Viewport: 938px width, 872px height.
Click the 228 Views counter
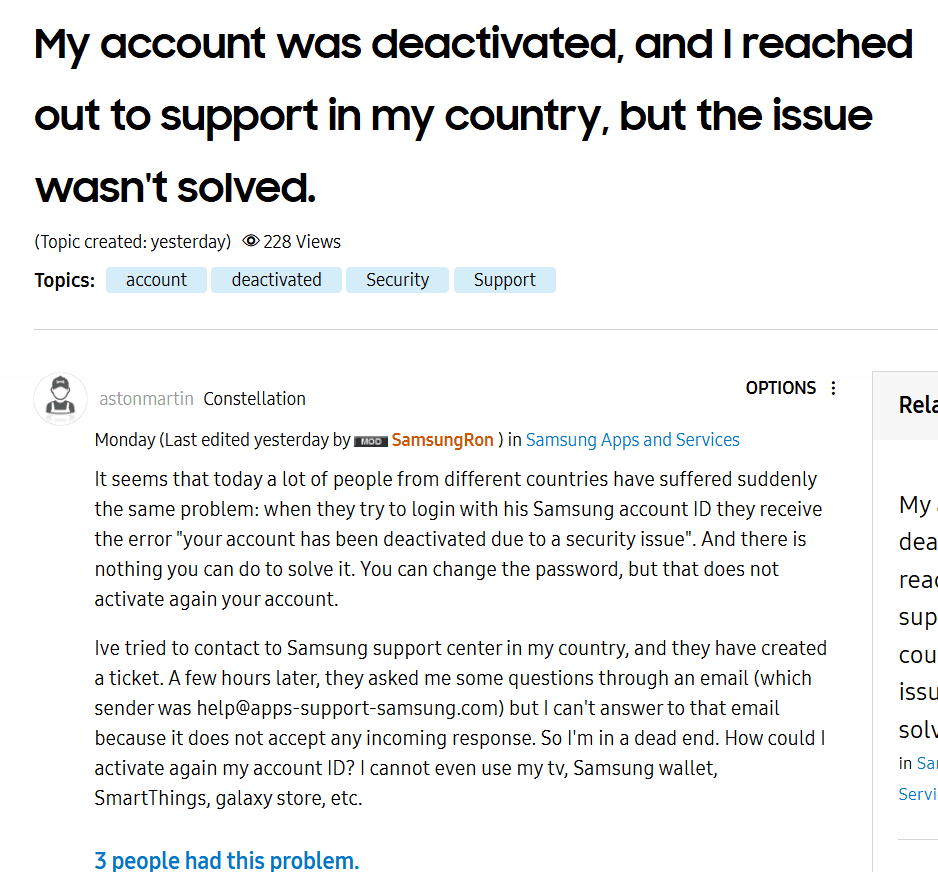[302, 242]
